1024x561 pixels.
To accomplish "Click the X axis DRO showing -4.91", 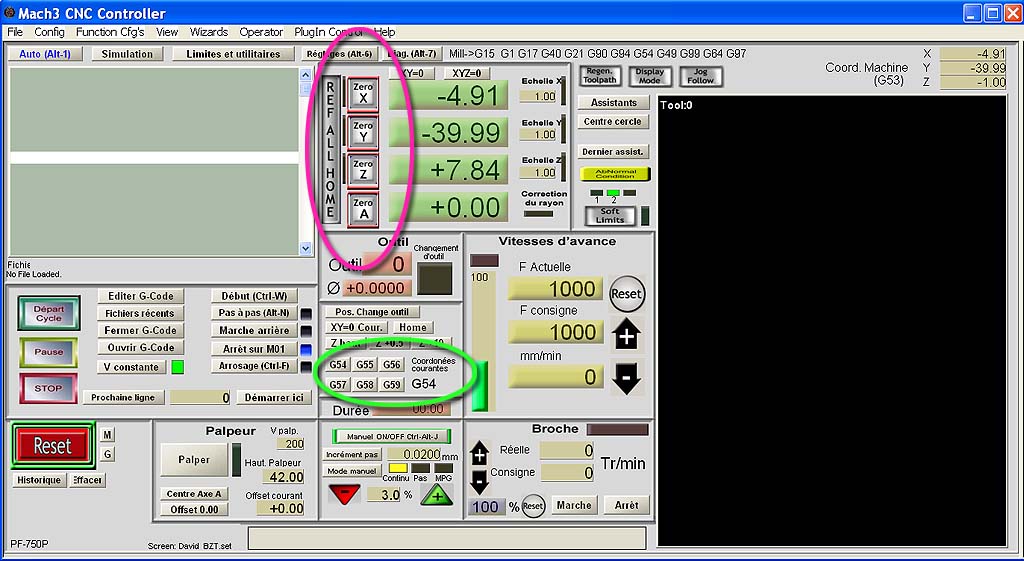I will pyautogui.click(x=449, y=95).
